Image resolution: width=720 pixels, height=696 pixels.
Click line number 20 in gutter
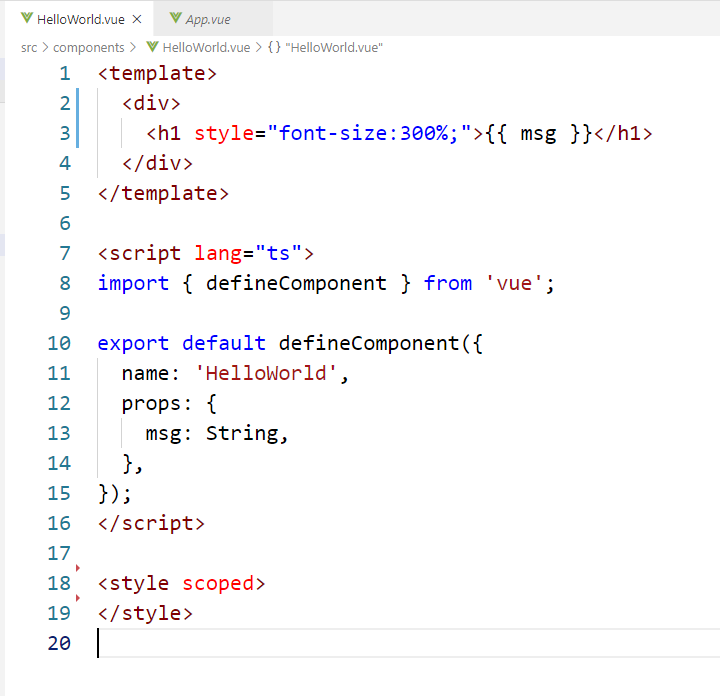[59, 644]
